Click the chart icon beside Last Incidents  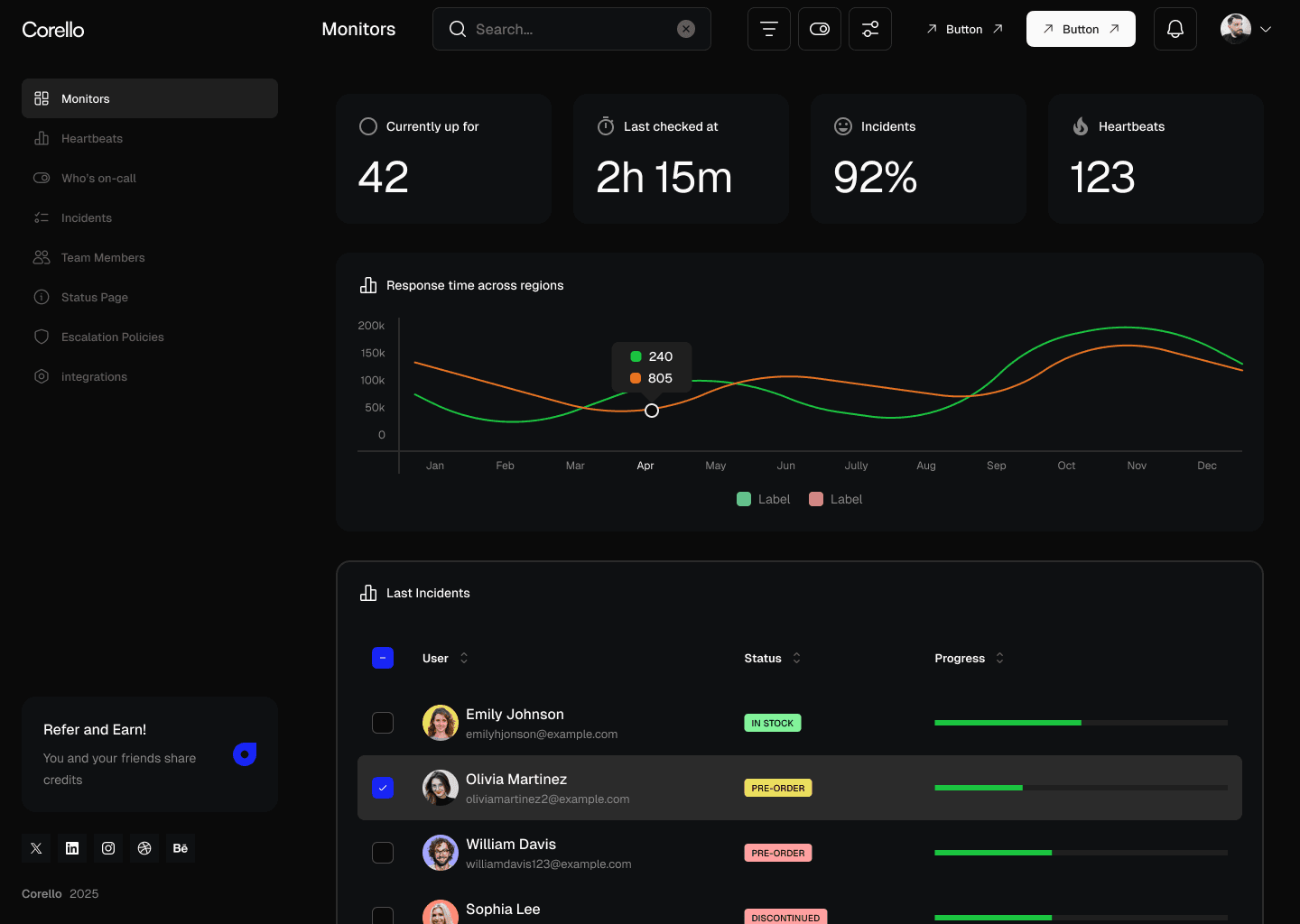368,593
